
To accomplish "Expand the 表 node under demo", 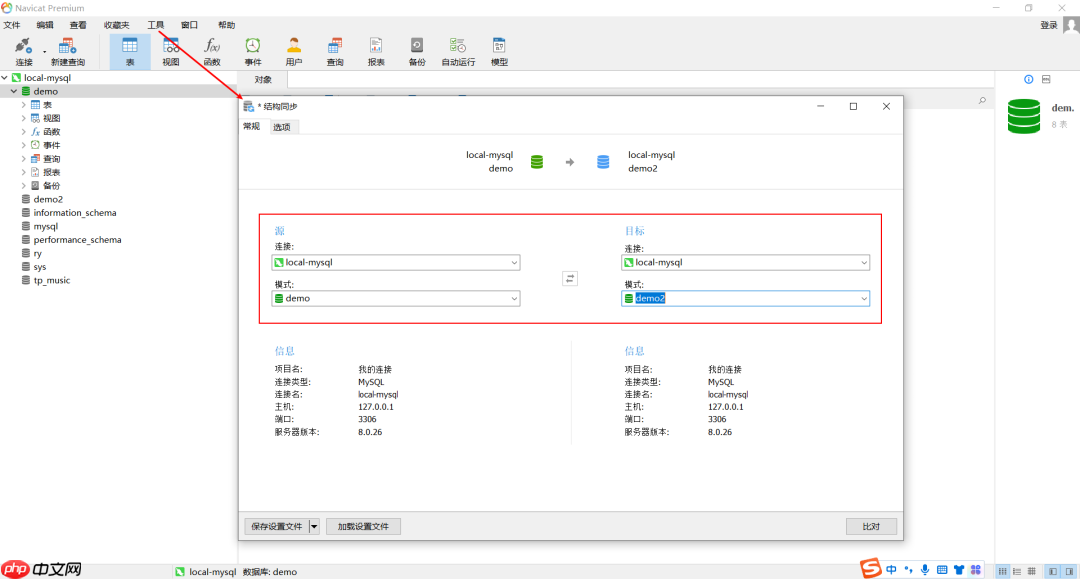I will [x=23, y=105].
